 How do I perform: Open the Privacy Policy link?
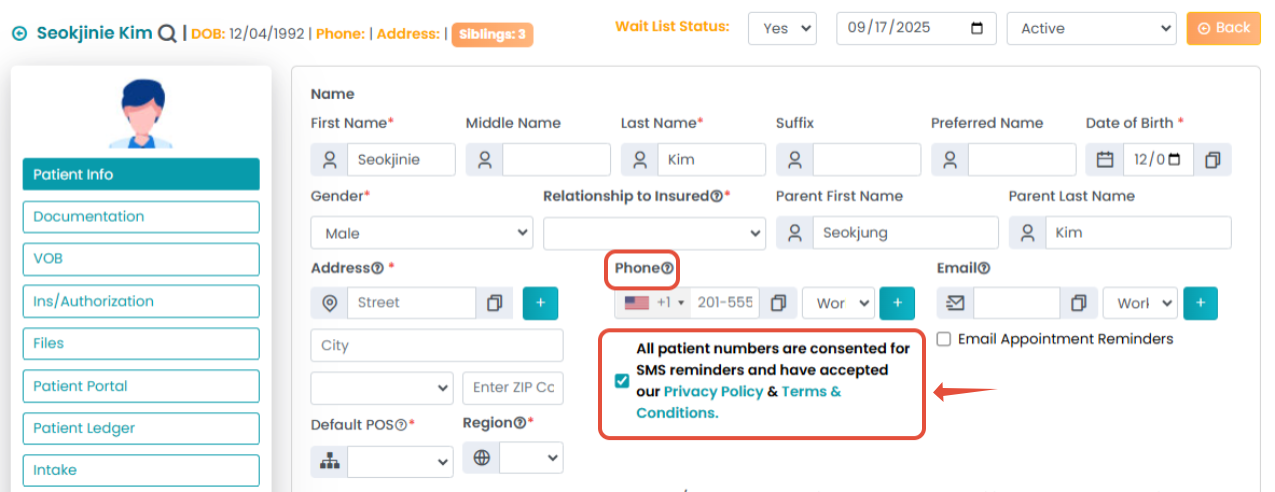[x=713, y=391]
